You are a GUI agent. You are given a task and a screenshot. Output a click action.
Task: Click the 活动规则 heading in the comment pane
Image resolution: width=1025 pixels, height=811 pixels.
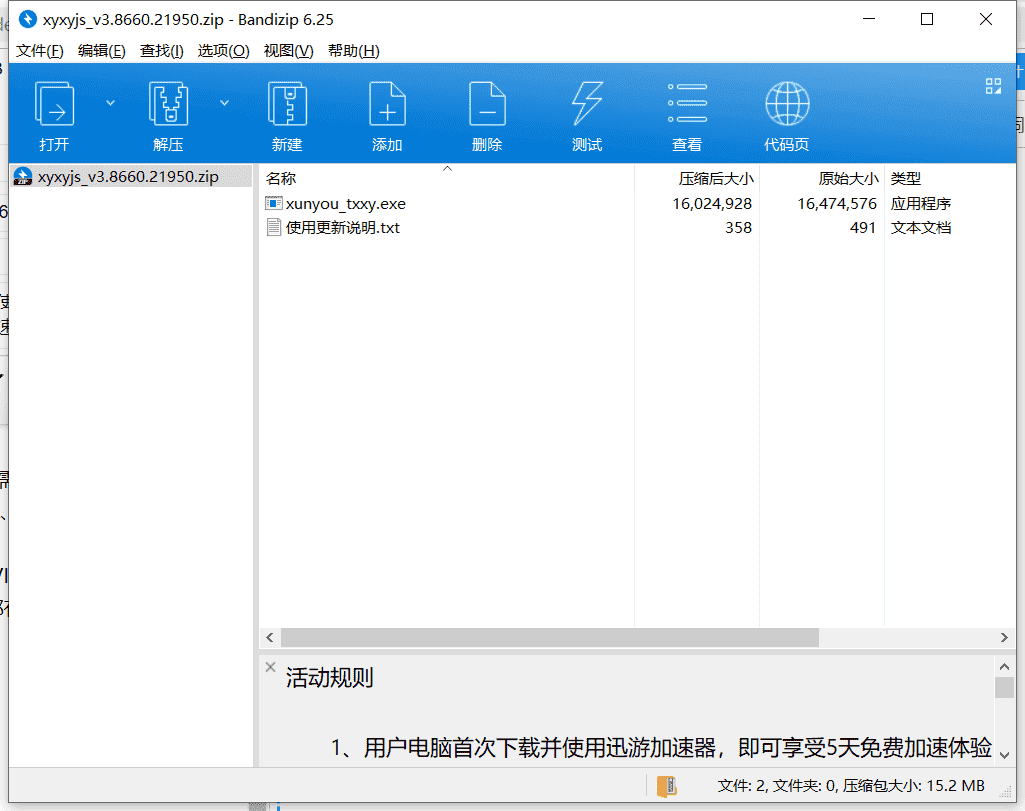[x=329, y=678]
